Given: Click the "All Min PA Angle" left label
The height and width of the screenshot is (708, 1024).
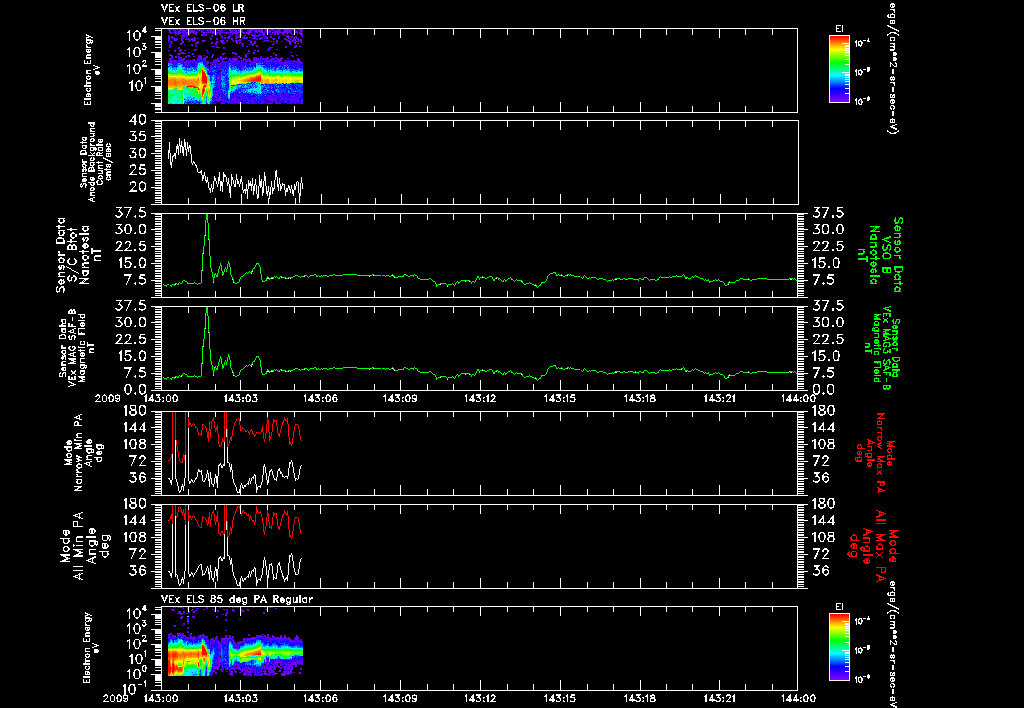Looking at the screenshot, I should (87, 546).
